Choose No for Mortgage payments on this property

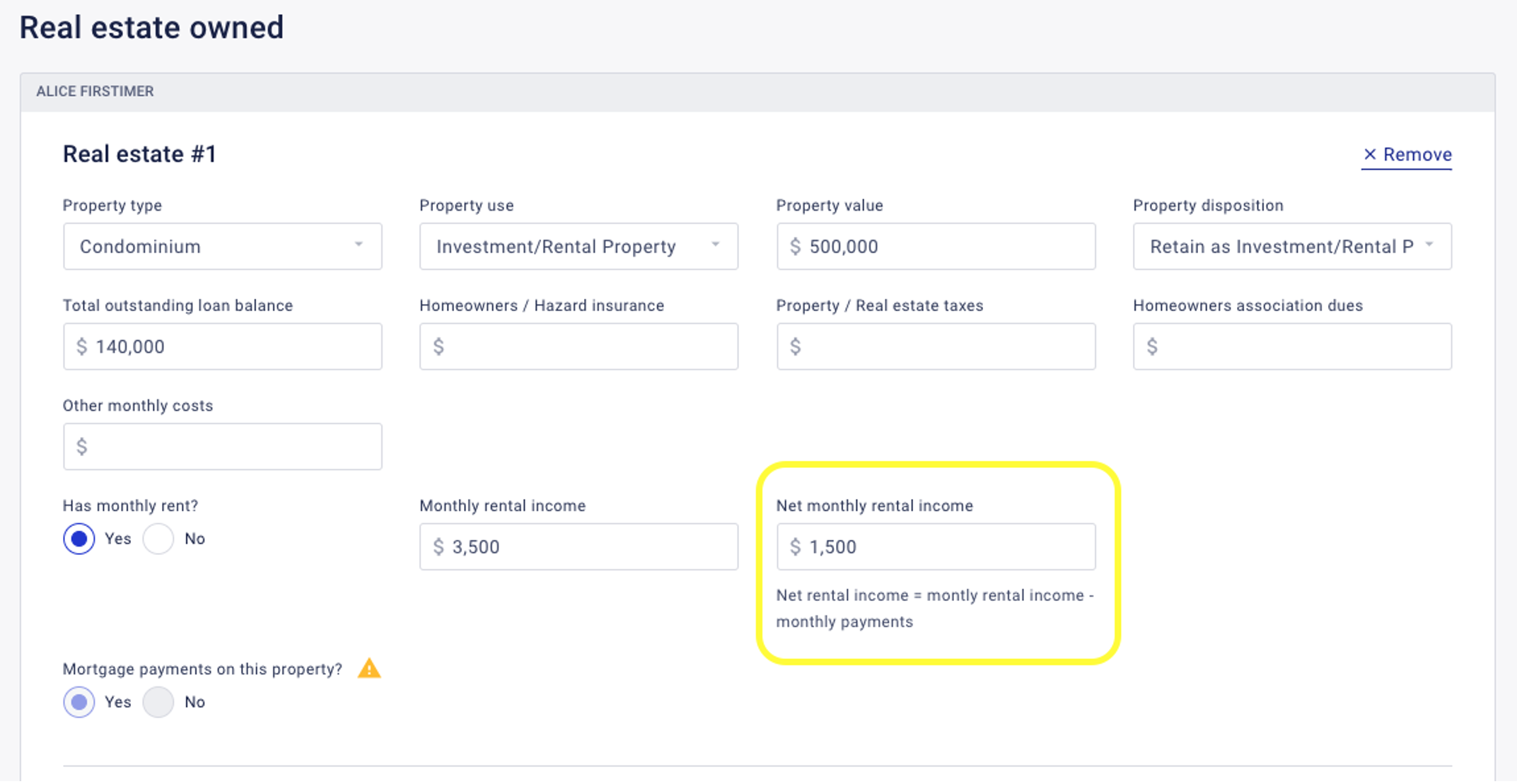[158, 702]
